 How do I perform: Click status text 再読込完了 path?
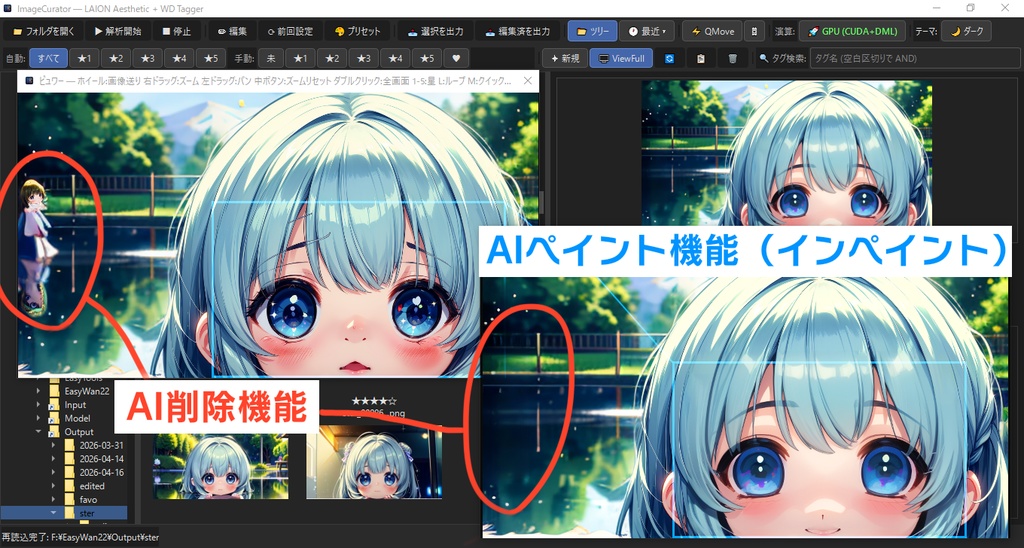click(80, 537)
